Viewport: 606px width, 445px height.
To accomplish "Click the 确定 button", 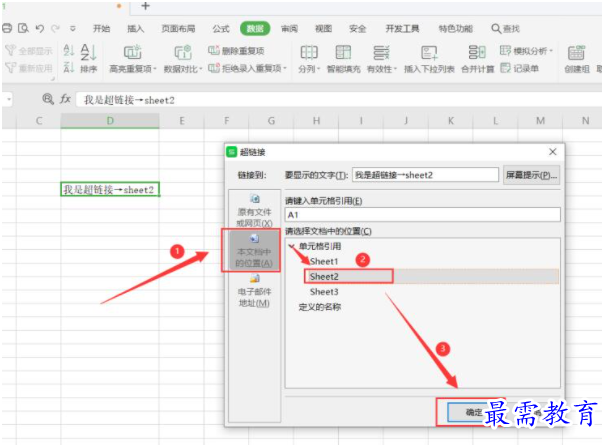I will (x=474, y=412).
